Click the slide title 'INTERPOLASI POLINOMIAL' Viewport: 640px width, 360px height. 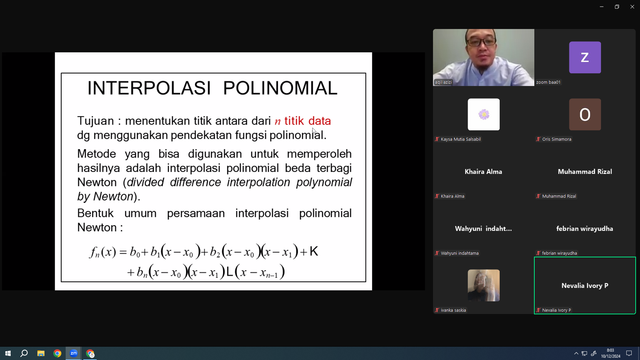(x=213, y=88)
